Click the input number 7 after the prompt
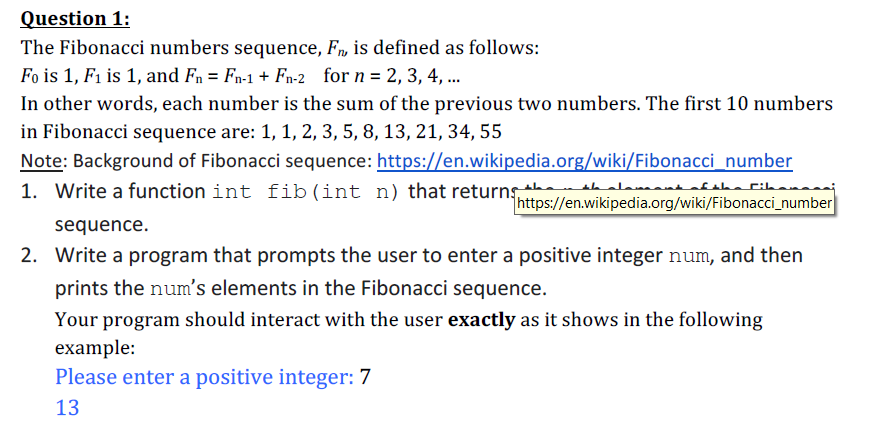This screenshot has height=439, width=872. tap(365, 377)
